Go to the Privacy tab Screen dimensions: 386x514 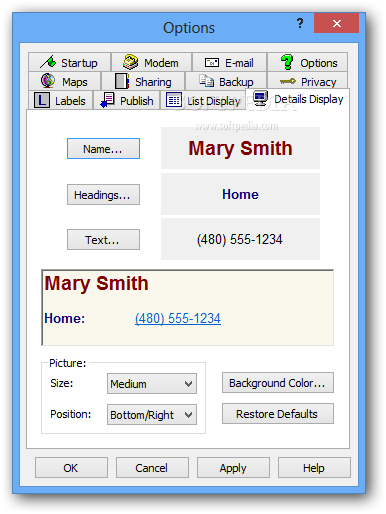(307, 81)
